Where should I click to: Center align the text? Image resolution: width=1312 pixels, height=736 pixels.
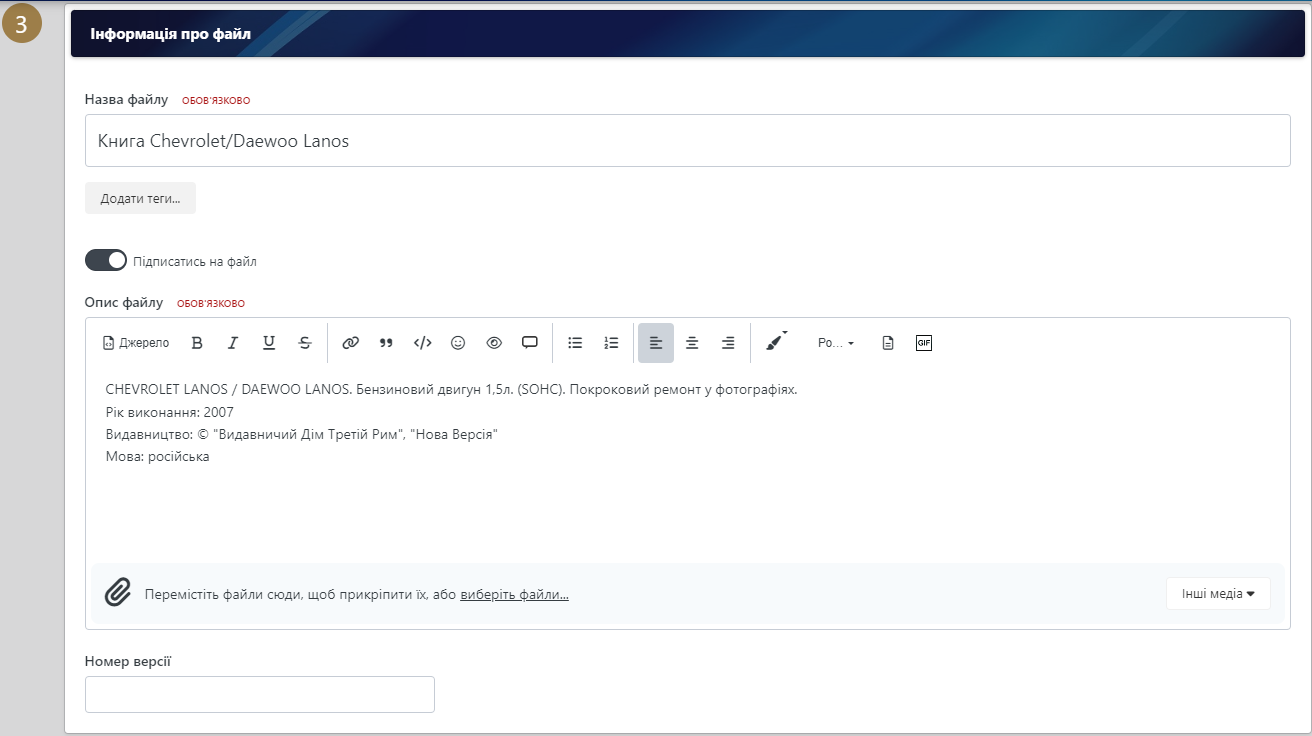[692, 343]
